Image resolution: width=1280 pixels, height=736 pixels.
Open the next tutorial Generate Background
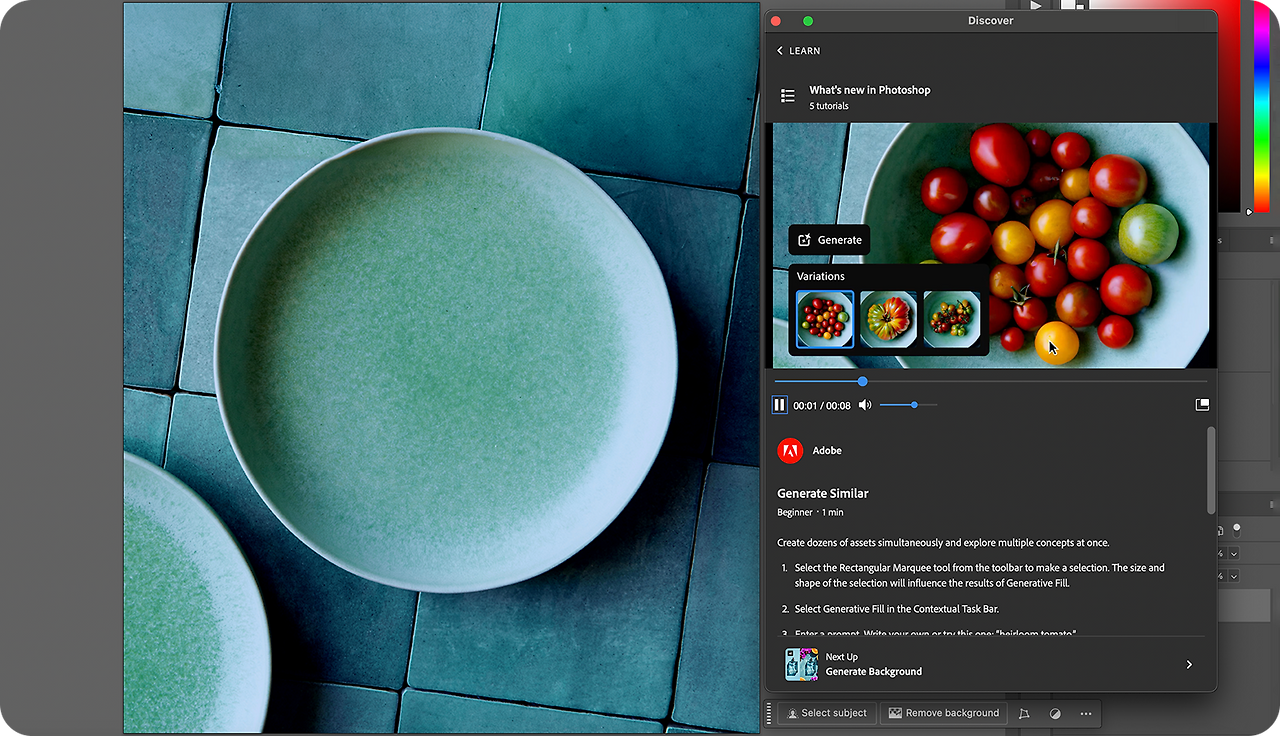(x=990, y=664)
